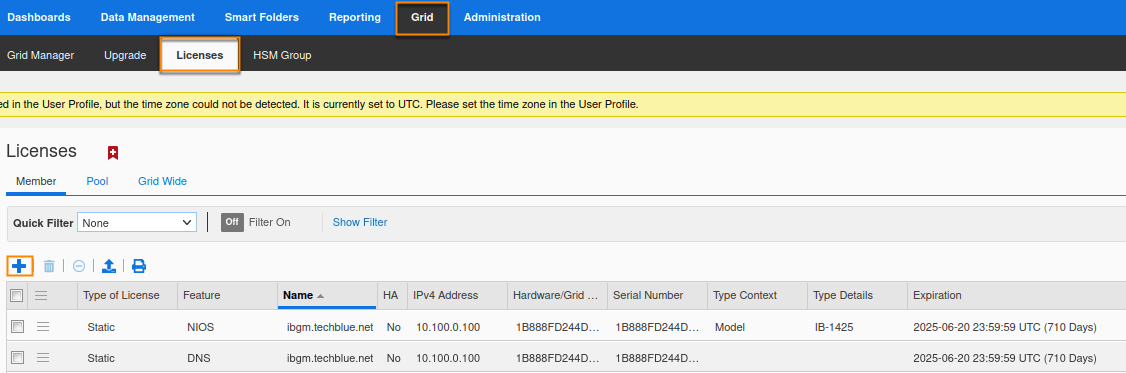Screen dimensions: 1126x373
Task: Click the blue plus Add license icon
Action: click(x=19, y=266)
